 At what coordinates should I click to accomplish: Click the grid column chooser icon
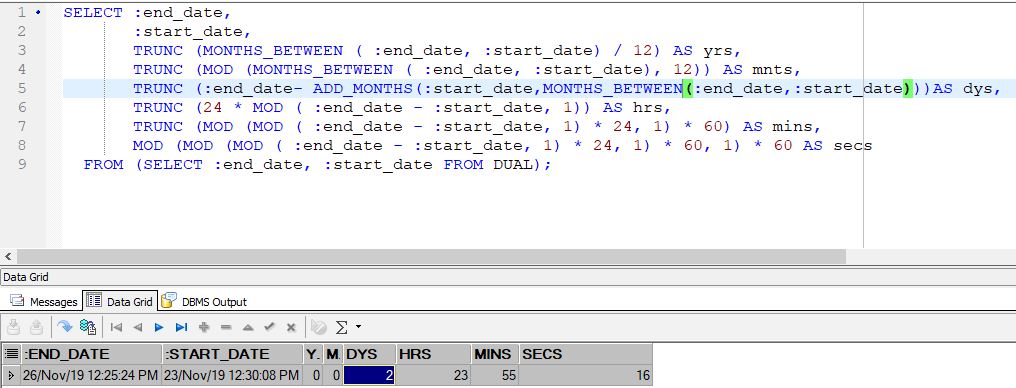tap(11, 354)
